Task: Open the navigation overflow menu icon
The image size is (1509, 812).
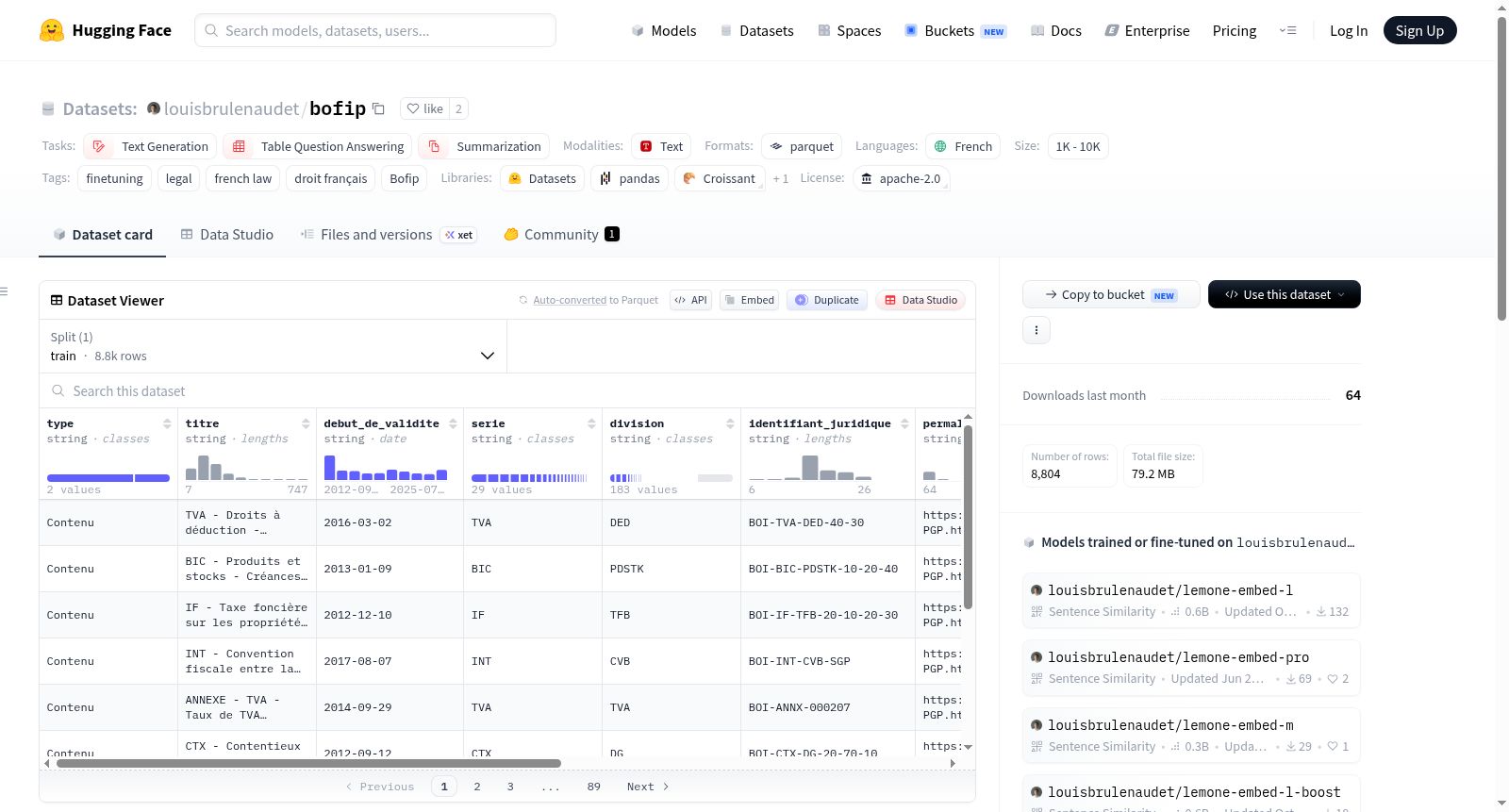Action: (1287, 31)
